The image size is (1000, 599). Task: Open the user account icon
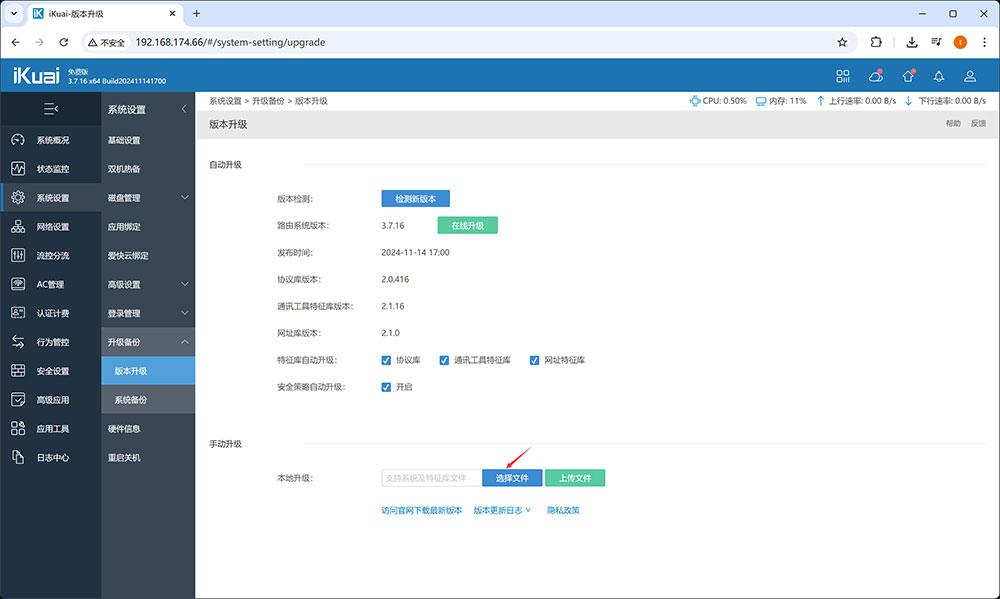(x=970, y=76)
